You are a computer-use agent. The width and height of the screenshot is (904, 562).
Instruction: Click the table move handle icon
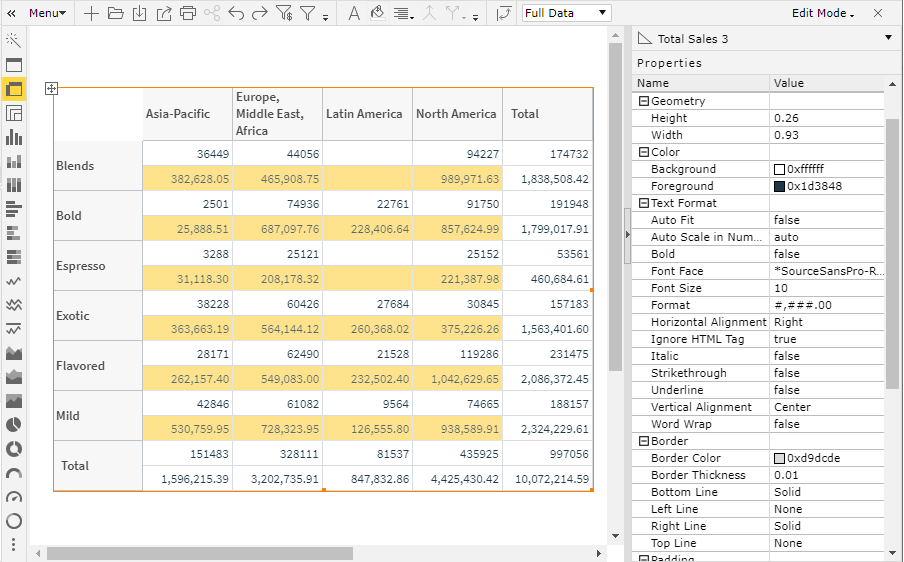pos(51,88)
